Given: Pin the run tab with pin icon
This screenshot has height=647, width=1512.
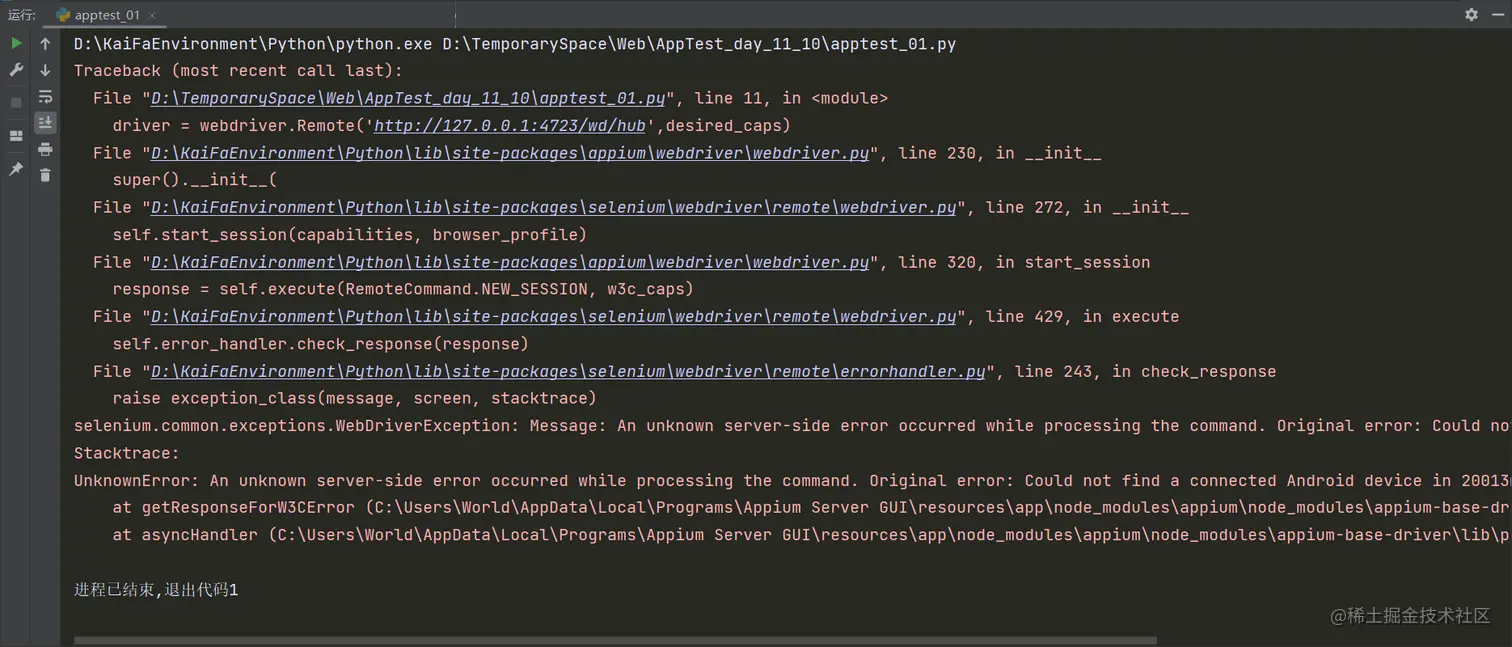Looking at the screenshot, I should click(16, 170).
